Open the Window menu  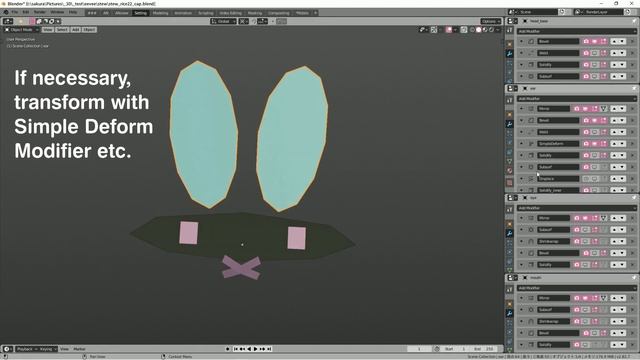pos(57,12)
